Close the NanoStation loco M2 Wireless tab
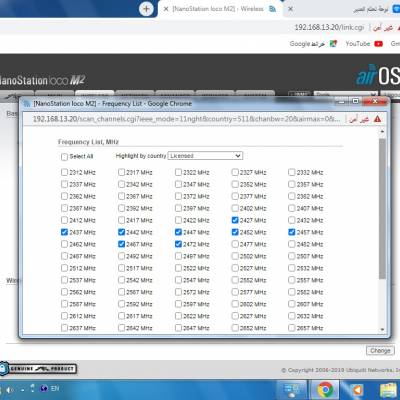Image resolution: width=400 pixels, height=400 pixels. click(x=166, y=9)
